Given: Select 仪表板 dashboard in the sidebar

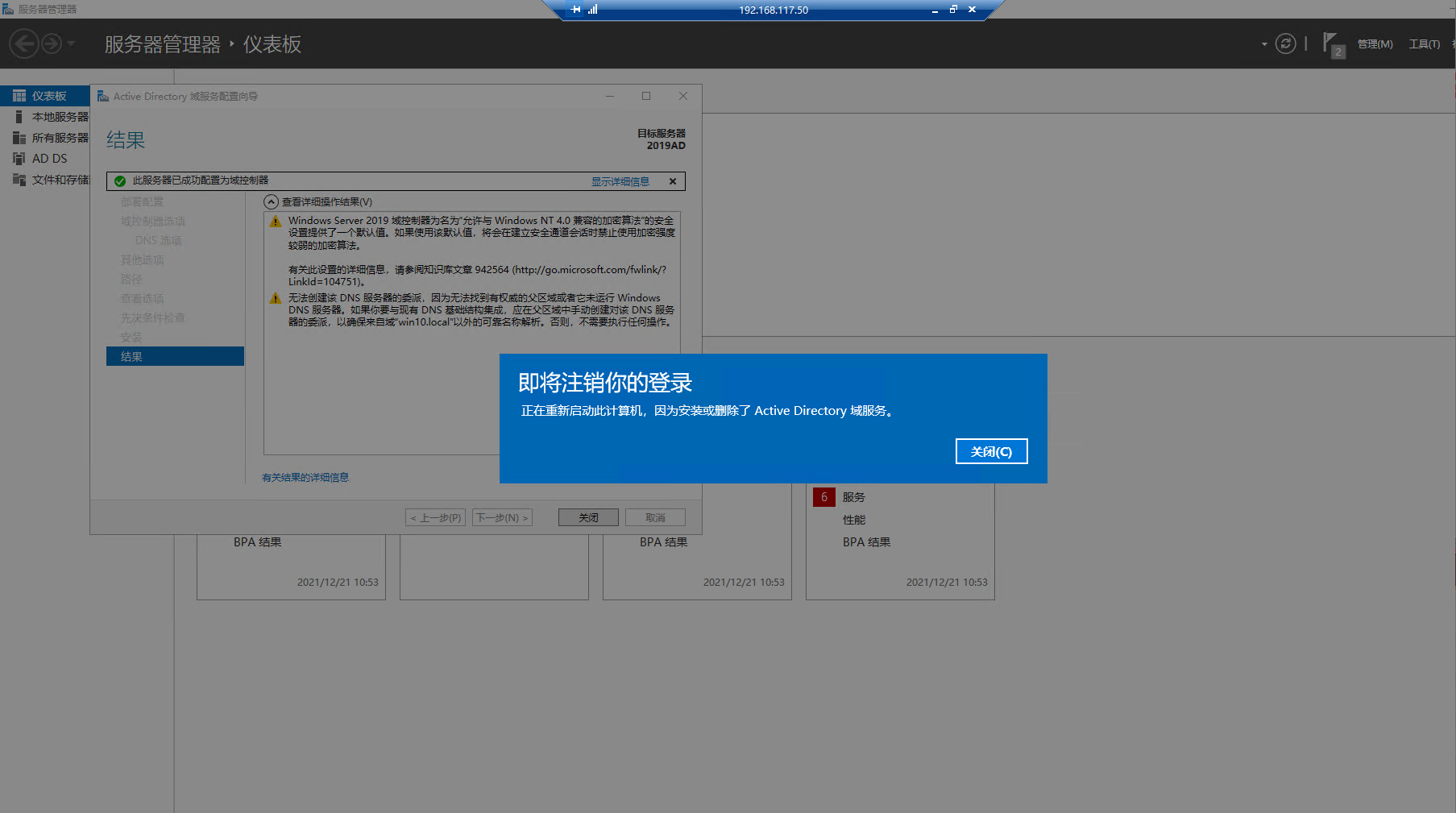Looking at the screenshot, I should (48, 96).
